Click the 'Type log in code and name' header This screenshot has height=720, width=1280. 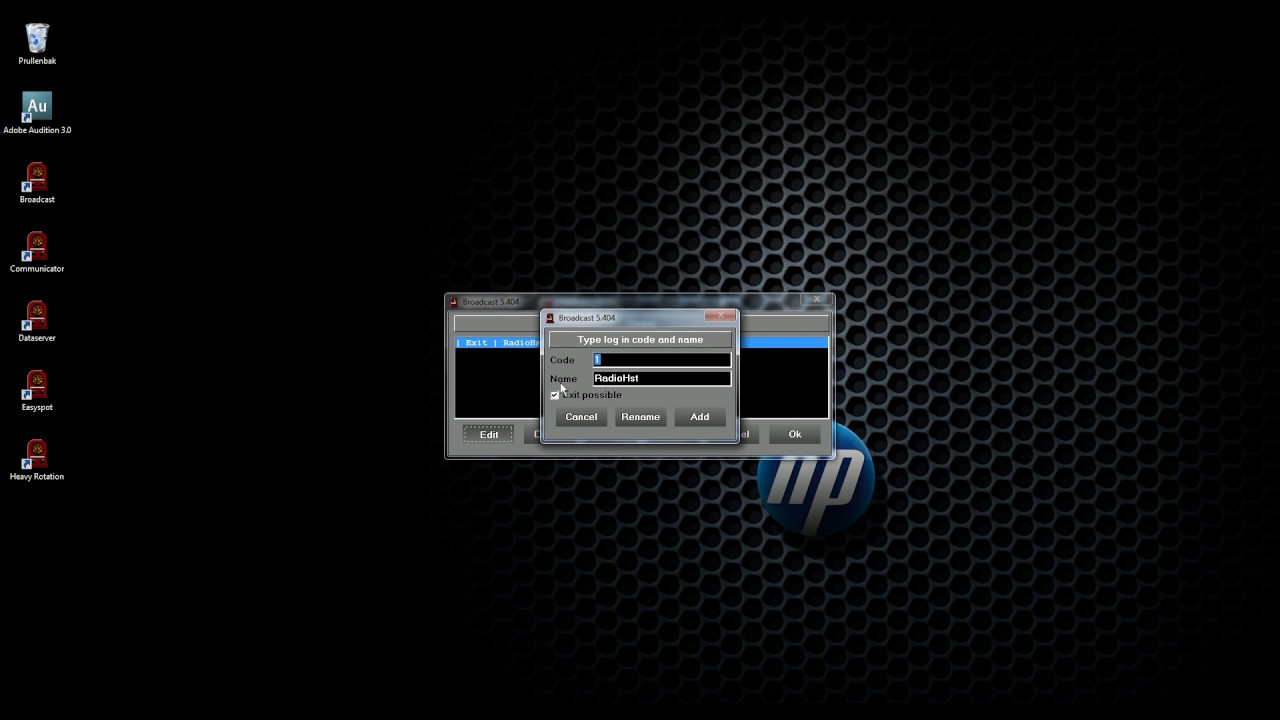(x=640, y=340)
